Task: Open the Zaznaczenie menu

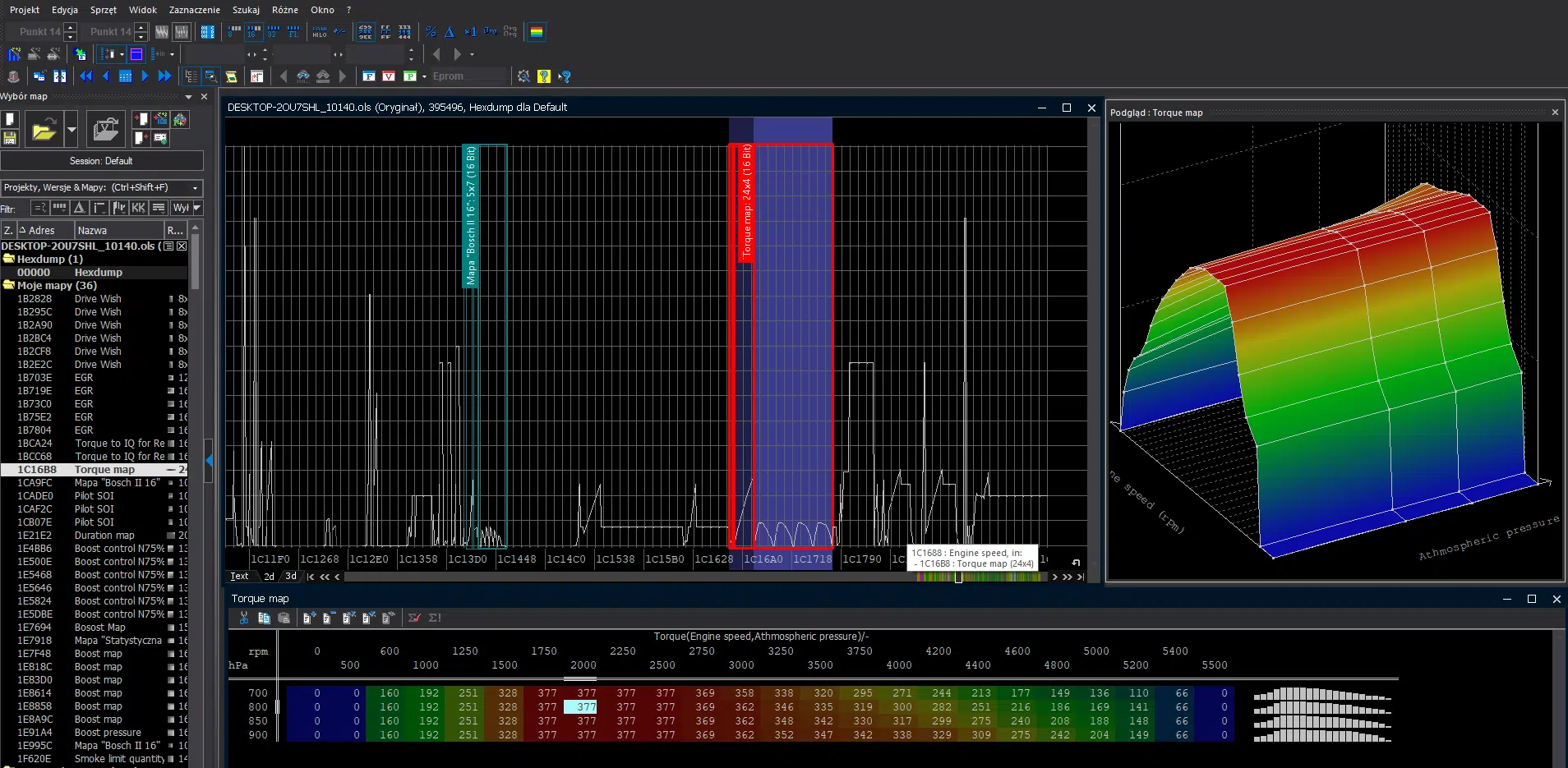Action: (x=194, y=10)
